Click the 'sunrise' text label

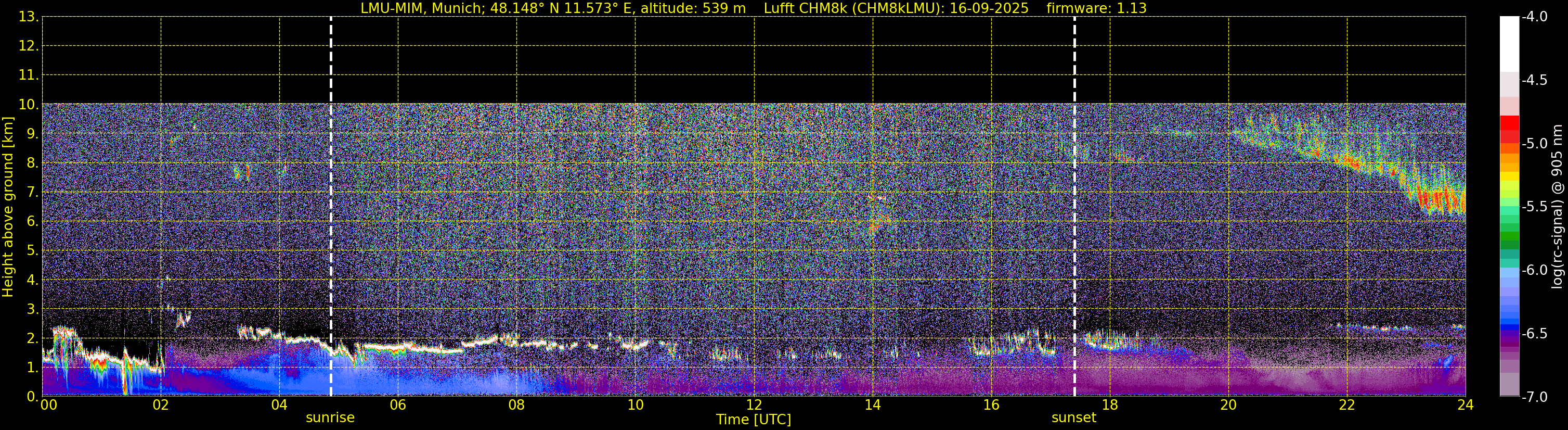coord(330,418)
